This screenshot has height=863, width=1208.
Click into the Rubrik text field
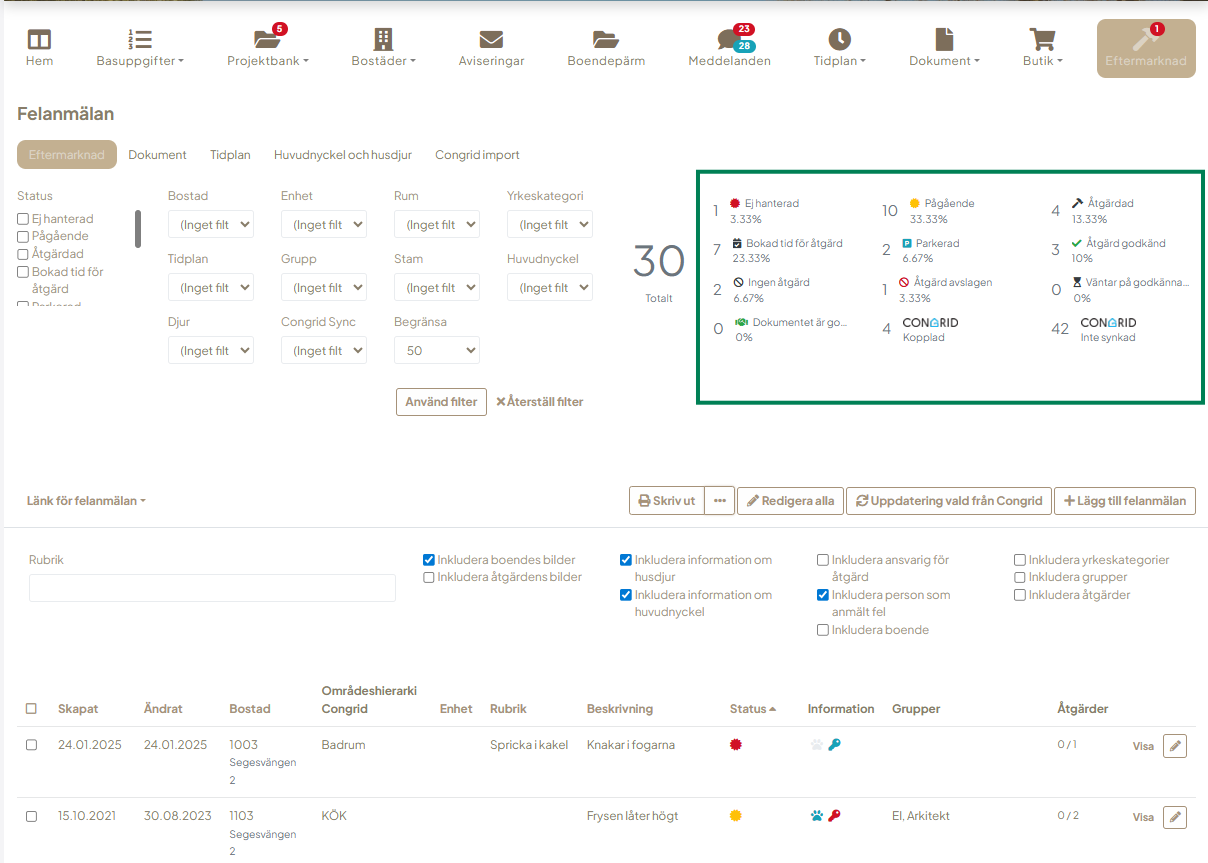click(212, 588)
